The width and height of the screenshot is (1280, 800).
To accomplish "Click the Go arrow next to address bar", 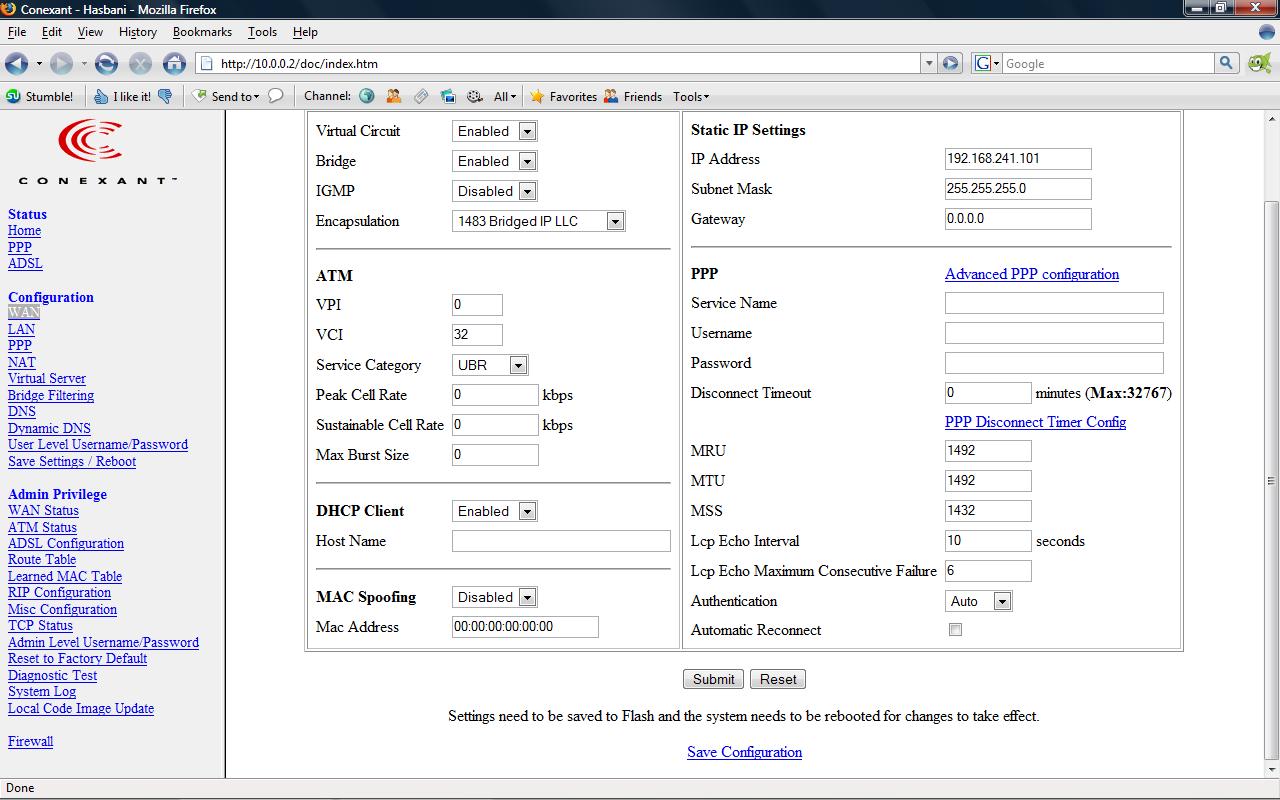I will click(951, 63).
